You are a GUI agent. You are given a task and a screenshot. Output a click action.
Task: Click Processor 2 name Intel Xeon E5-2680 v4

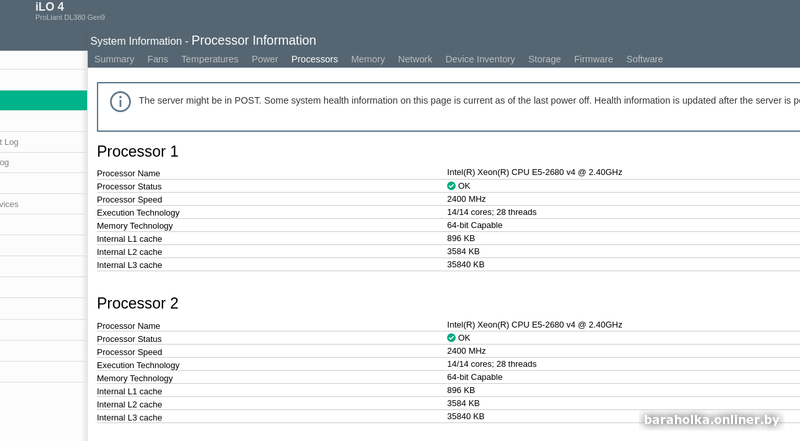click(x=534, y=325)
